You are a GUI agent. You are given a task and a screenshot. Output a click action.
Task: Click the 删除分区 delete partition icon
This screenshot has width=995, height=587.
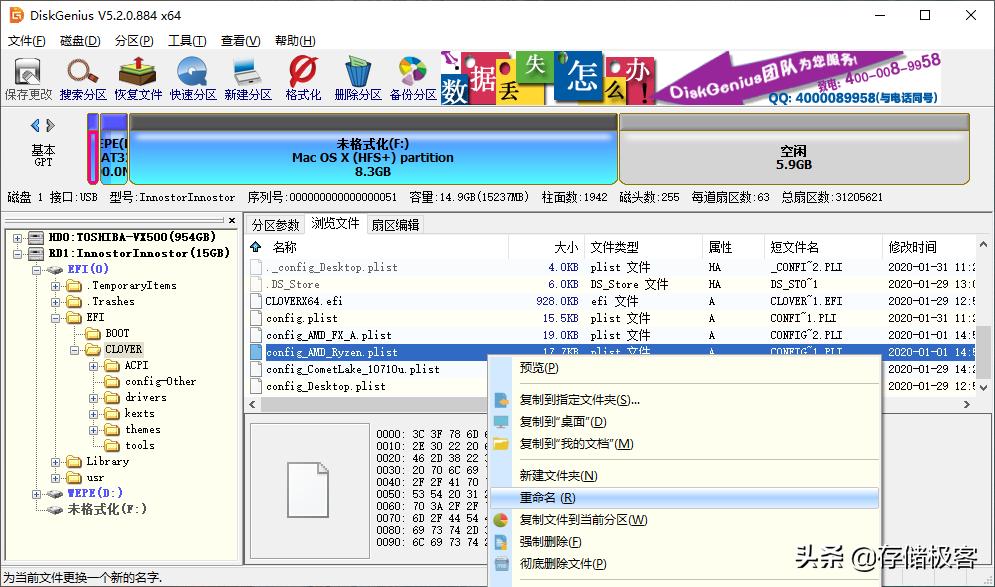click(x=357, y=76)
